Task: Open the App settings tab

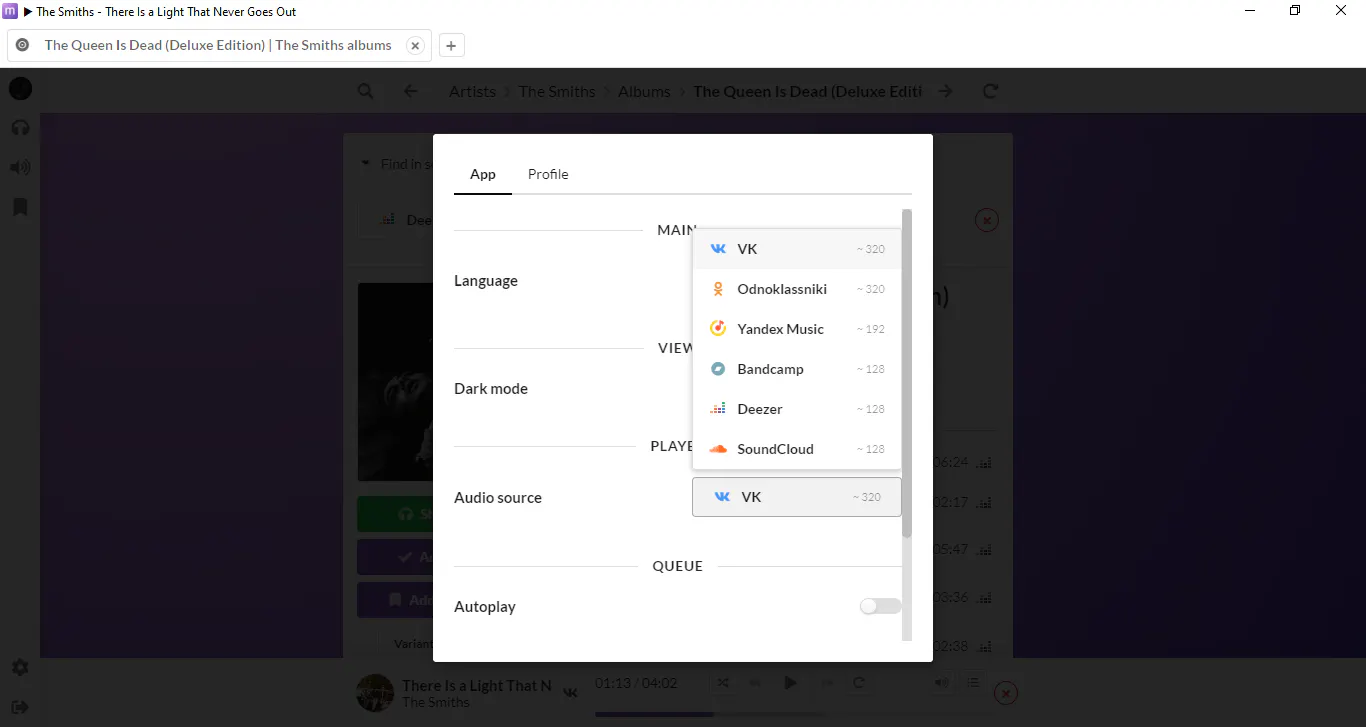Action: click(483, 174)
